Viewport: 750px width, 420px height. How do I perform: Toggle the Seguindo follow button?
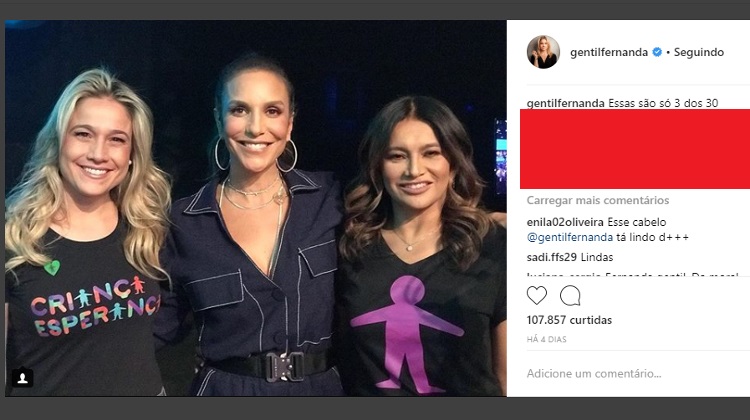point(699,52)
